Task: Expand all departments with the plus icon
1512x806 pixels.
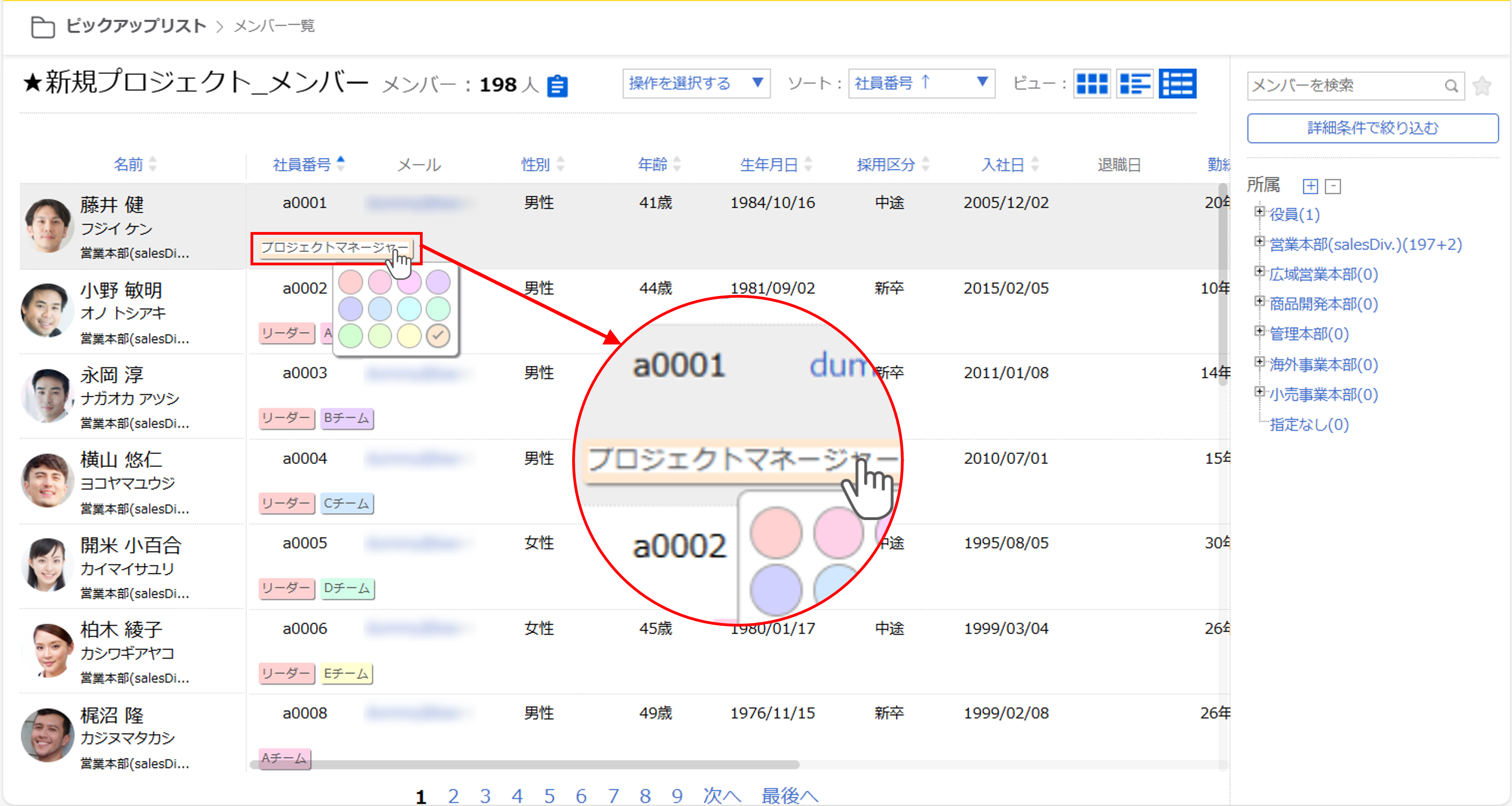Action: [1310, 187]
